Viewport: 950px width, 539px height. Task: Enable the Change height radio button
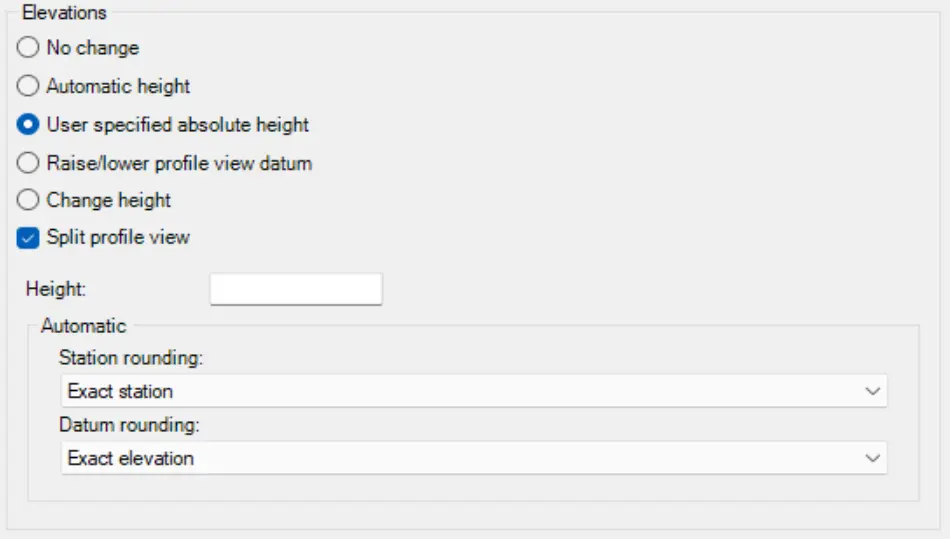29,200
